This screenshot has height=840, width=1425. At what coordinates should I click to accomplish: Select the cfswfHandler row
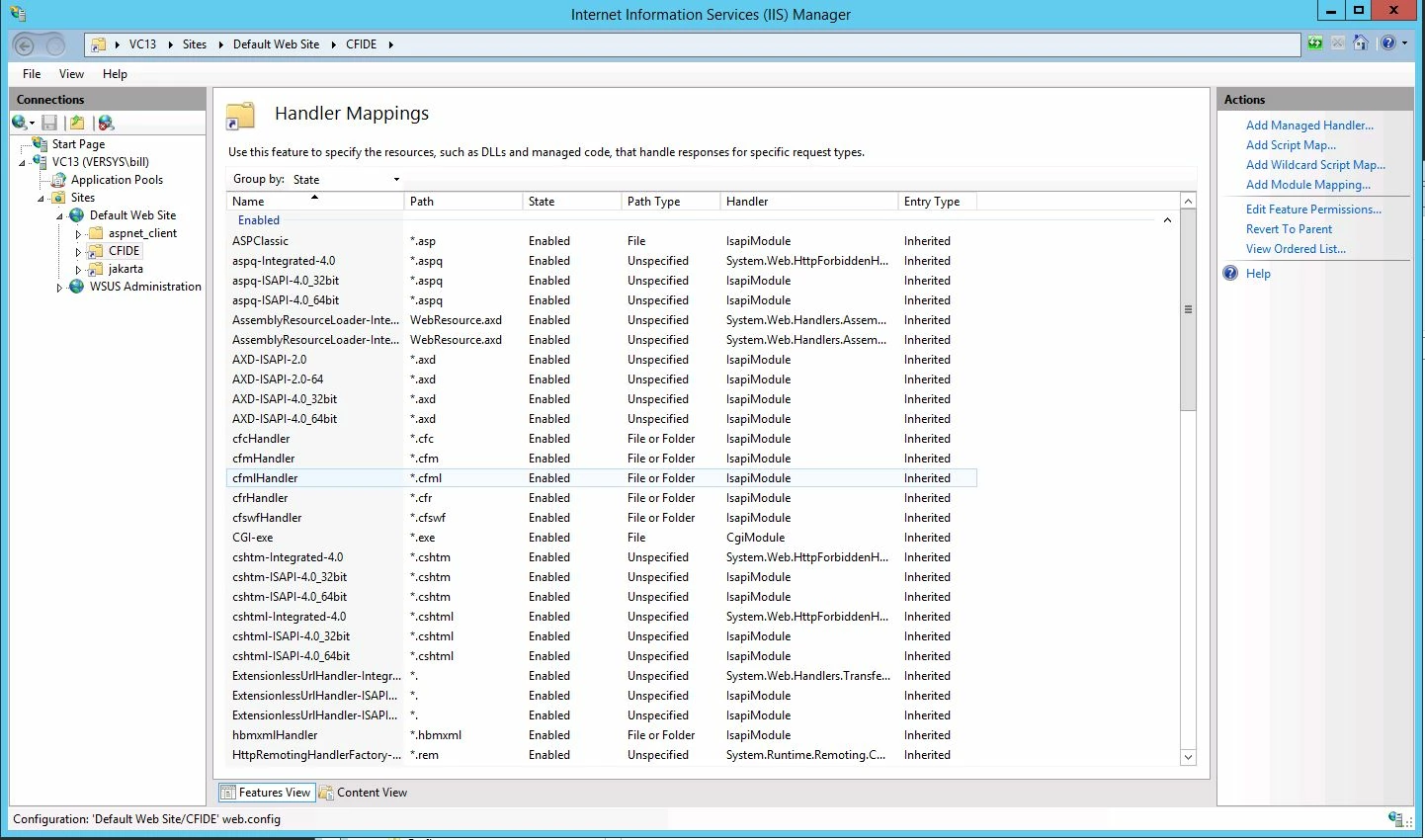point(602,517)
